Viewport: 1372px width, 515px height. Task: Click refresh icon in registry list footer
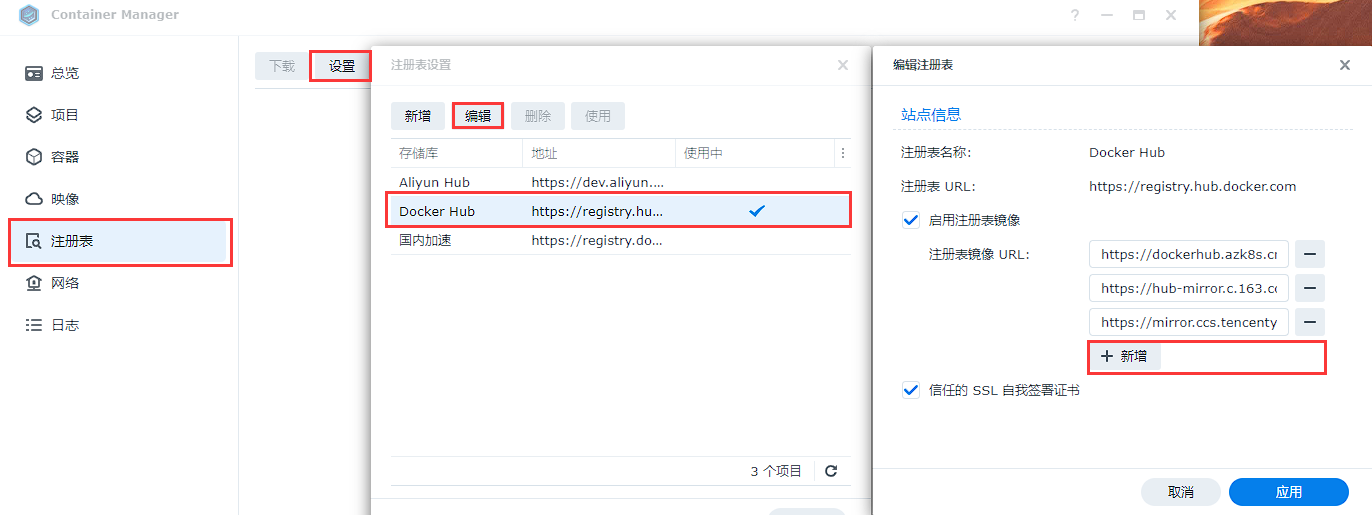831,471
